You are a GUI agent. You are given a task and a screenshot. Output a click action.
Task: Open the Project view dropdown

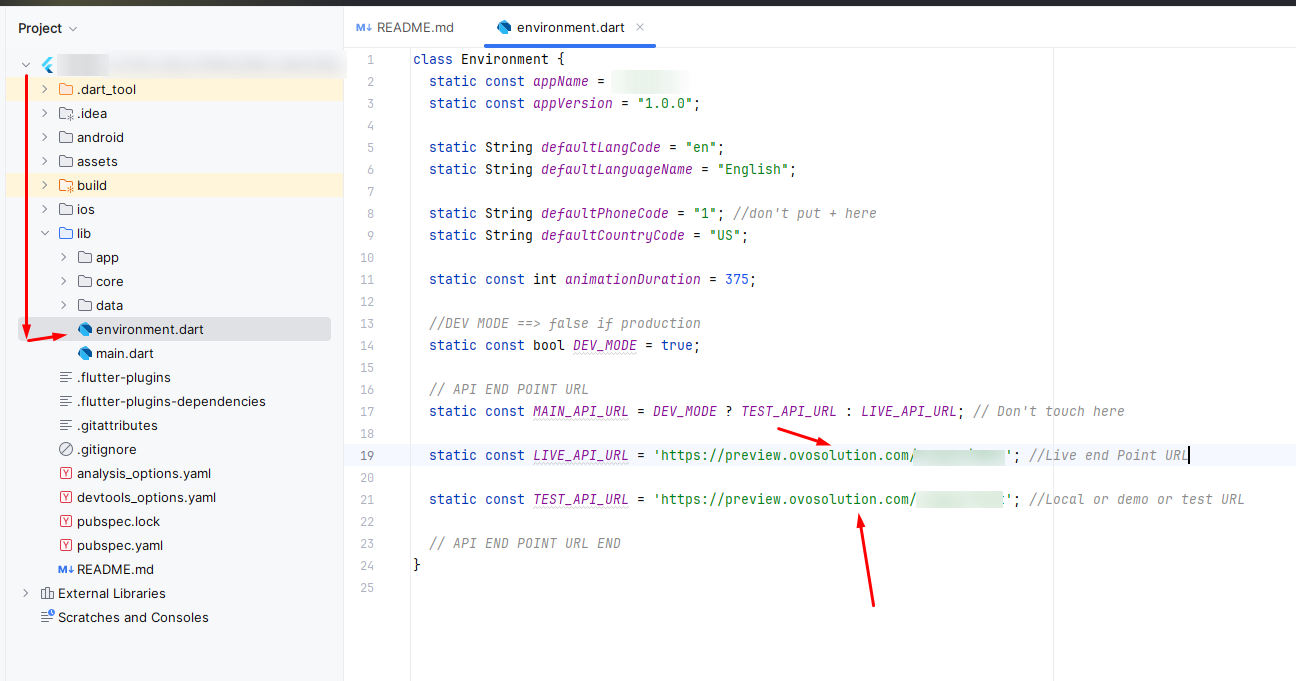pos(48,28)
